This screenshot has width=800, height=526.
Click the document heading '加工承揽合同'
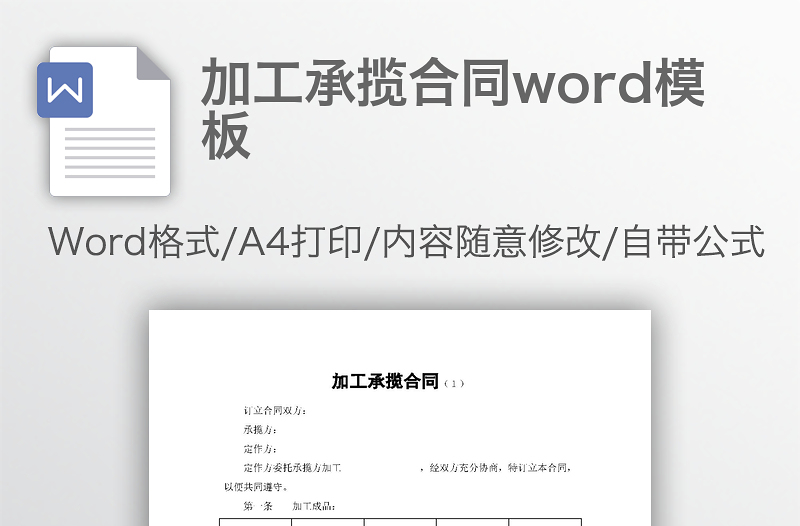tap(385, 382)
